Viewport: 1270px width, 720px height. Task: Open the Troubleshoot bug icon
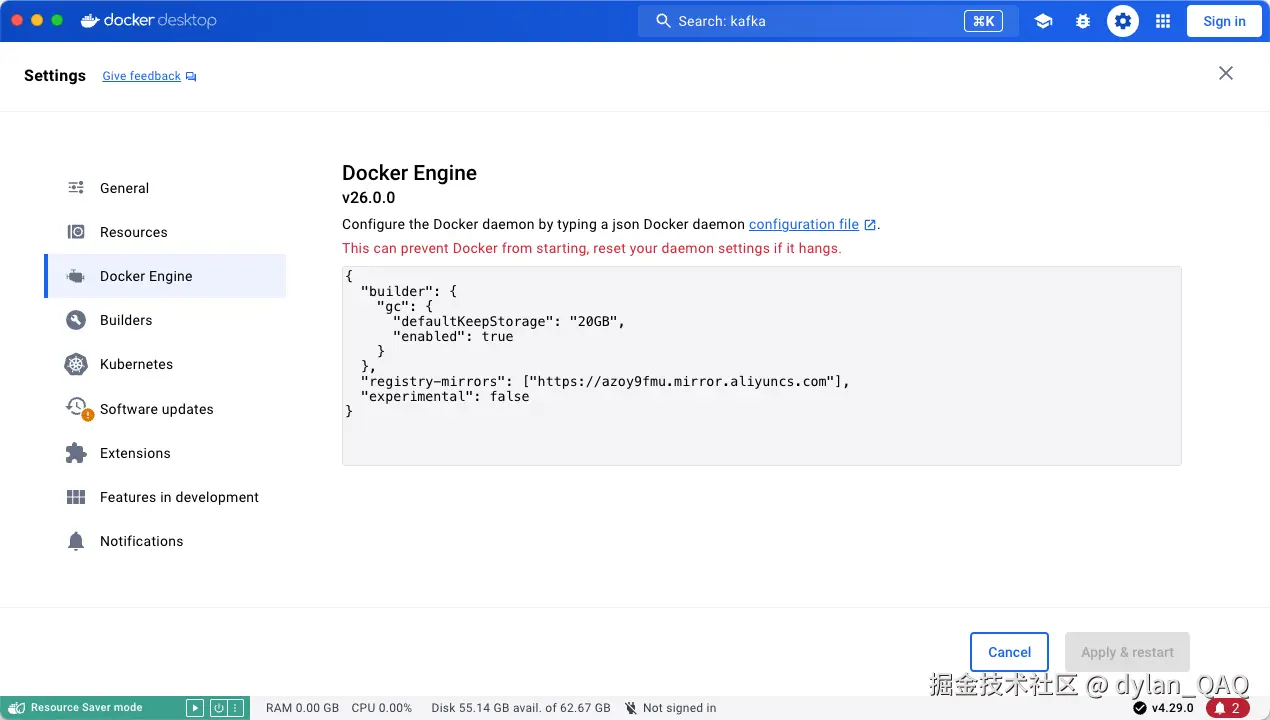[1083, 21]
